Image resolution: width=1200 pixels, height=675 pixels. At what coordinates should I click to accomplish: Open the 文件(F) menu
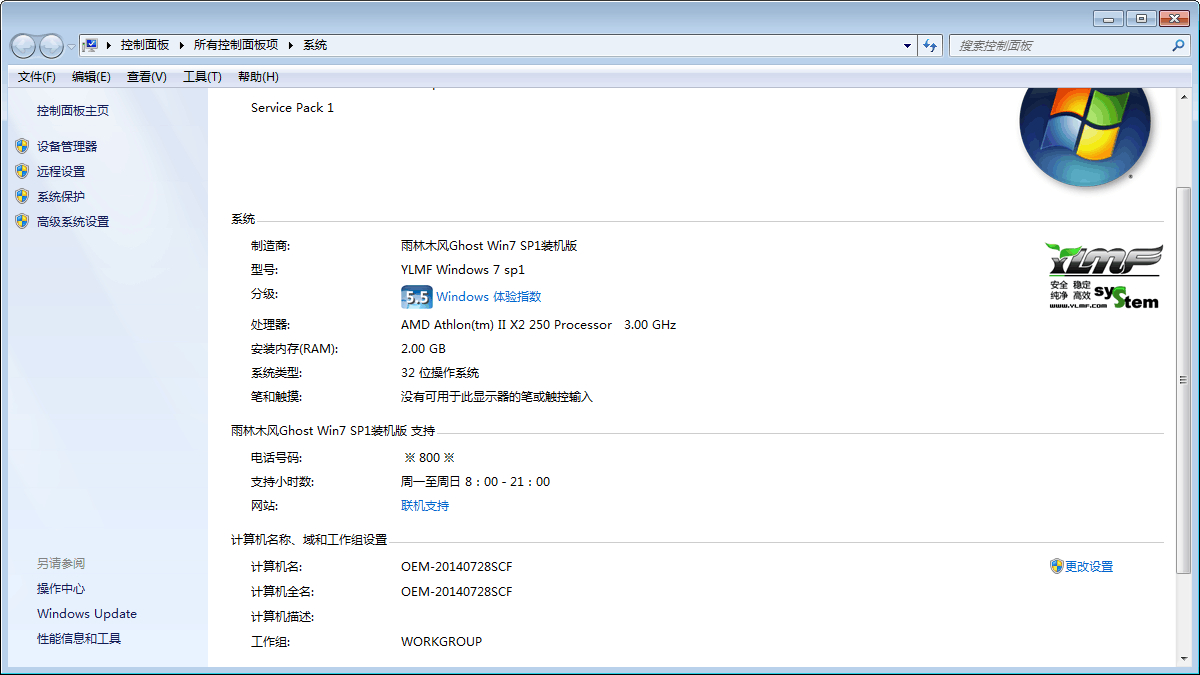(x=37, y=77)
